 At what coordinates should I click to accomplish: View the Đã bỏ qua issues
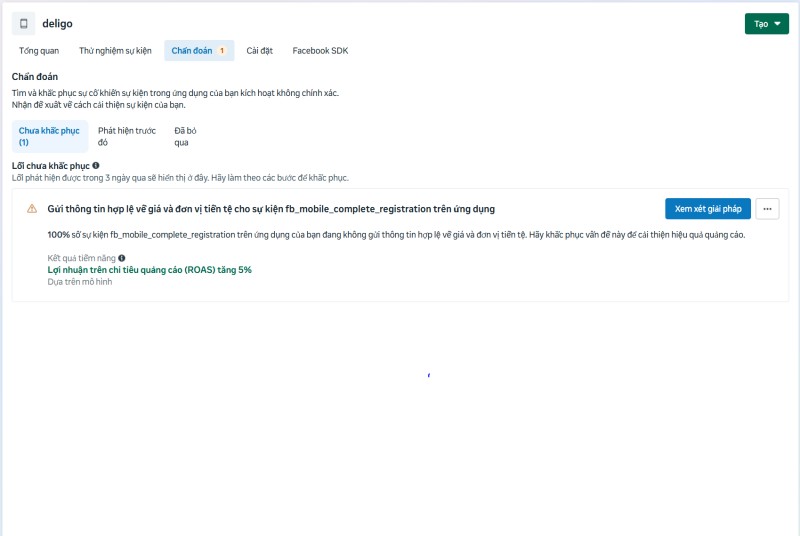click(185, 136)
